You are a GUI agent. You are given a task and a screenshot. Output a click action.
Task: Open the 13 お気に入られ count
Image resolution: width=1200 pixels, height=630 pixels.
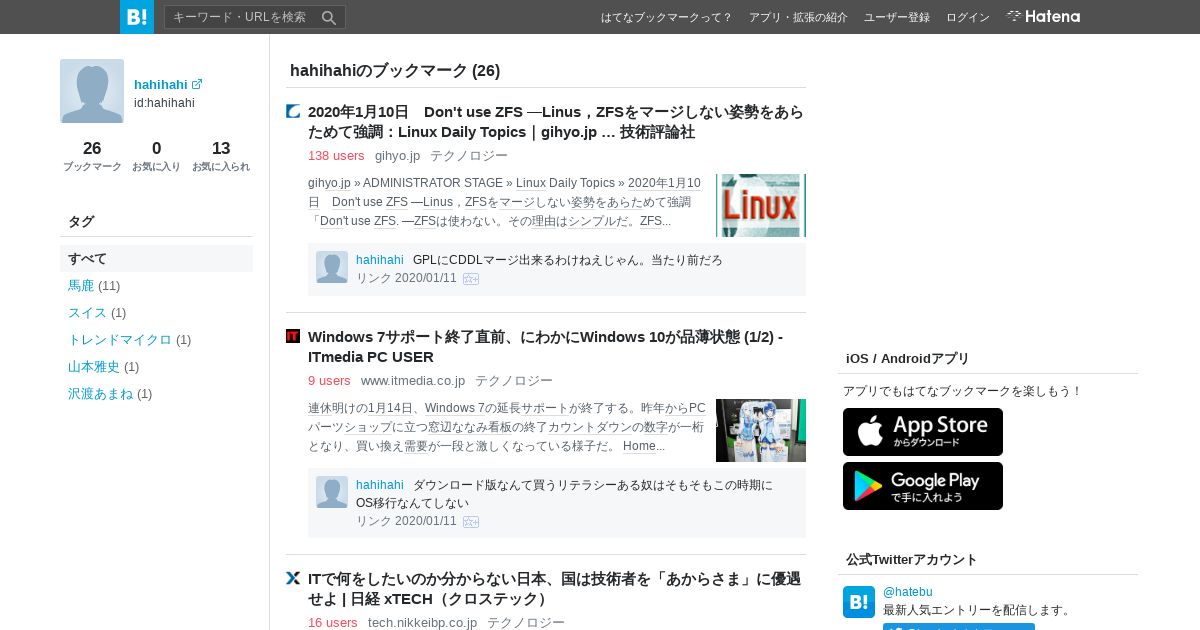pyautogui.click(x=221, y=156)
